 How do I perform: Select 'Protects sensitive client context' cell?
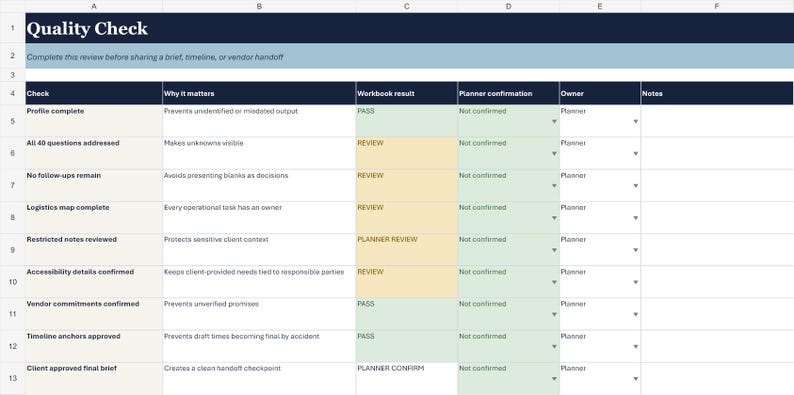[x=259, y=250]
